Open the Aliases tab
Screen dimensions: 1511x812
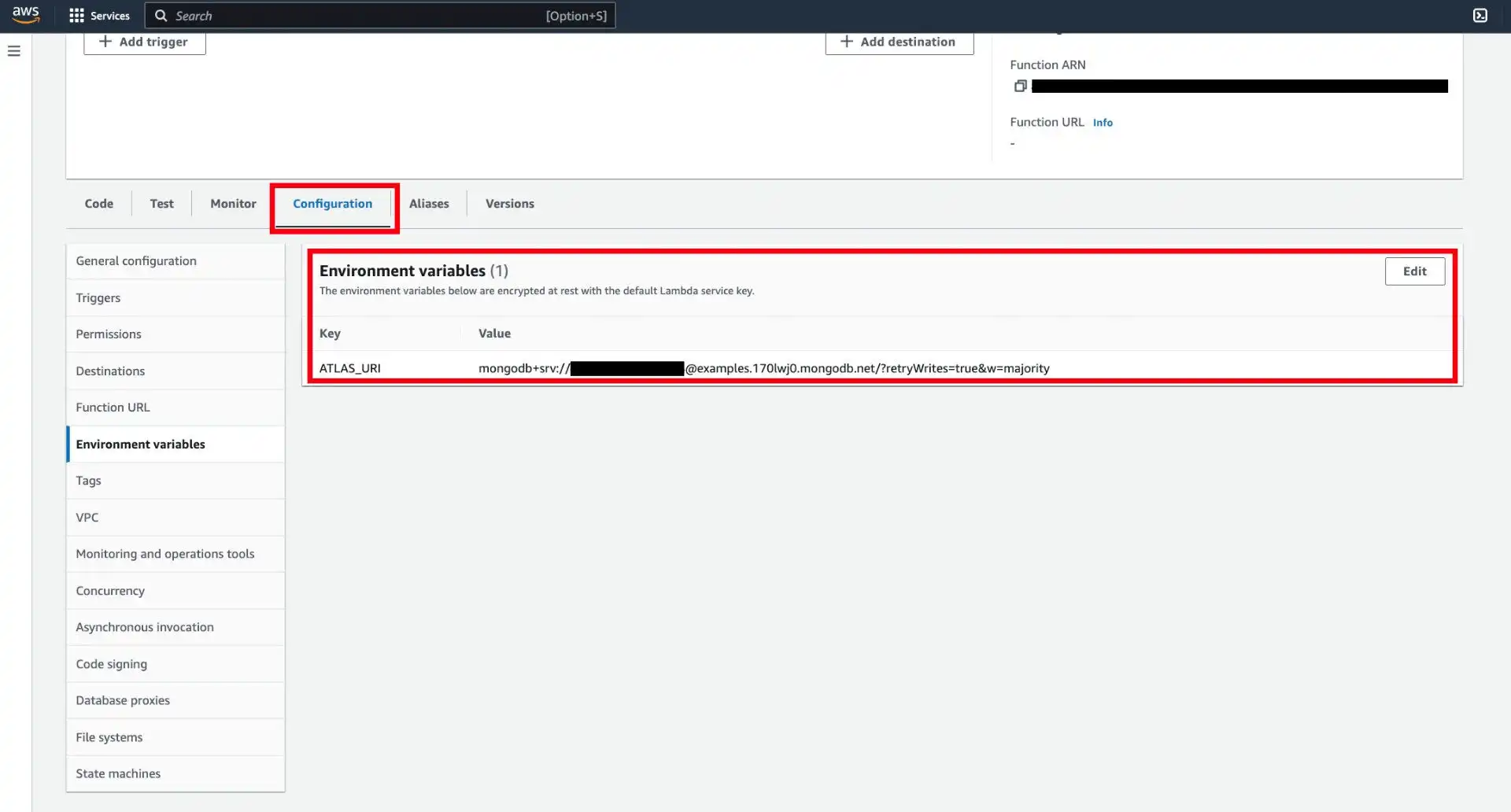tap(429, 203)
